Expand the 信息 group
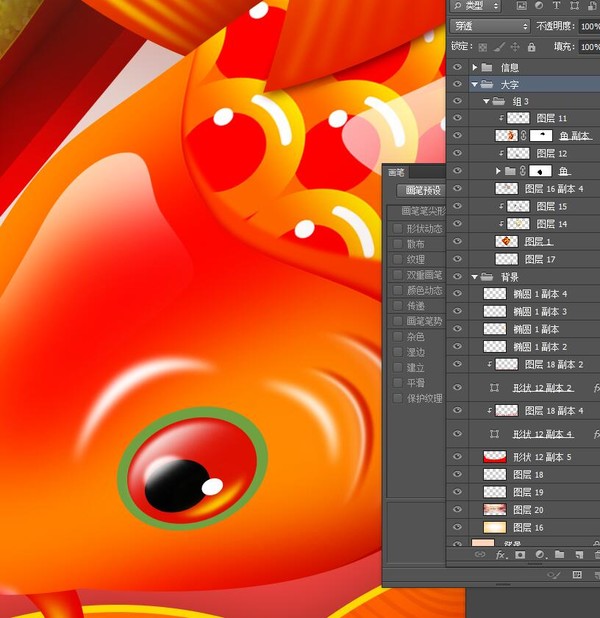The height and width of the screenshot is (618, 600). pos(475,67)
